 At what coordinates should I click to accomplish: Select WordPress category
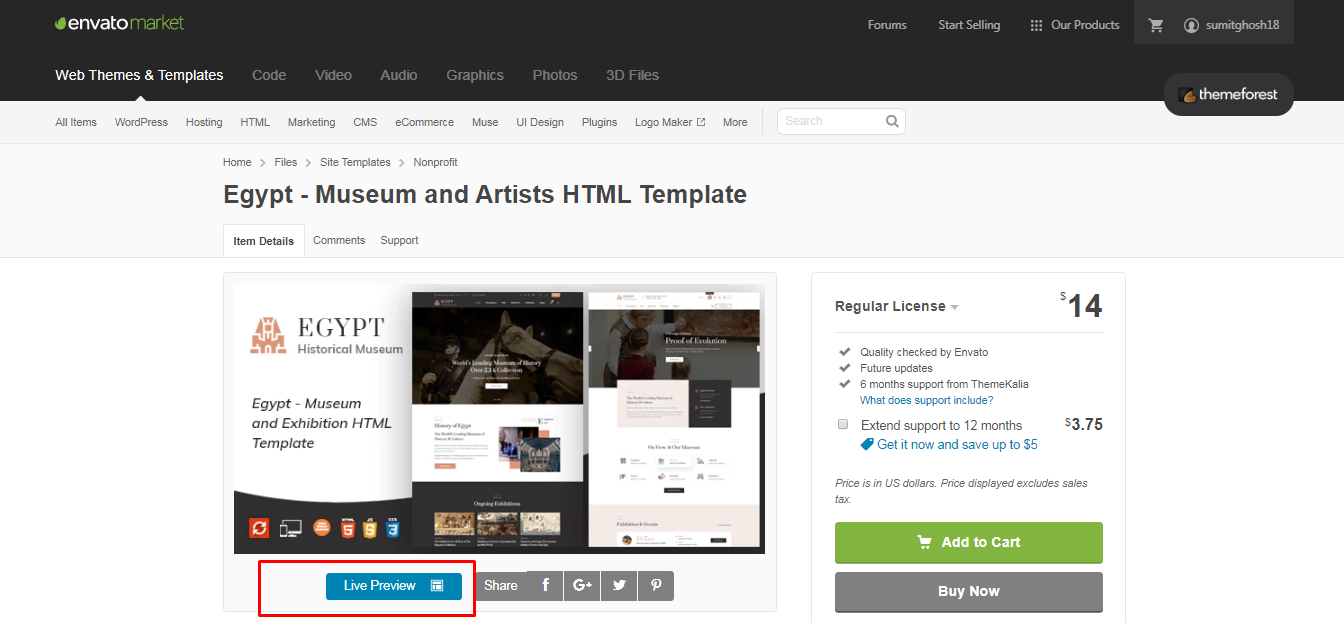pos(141,122)
